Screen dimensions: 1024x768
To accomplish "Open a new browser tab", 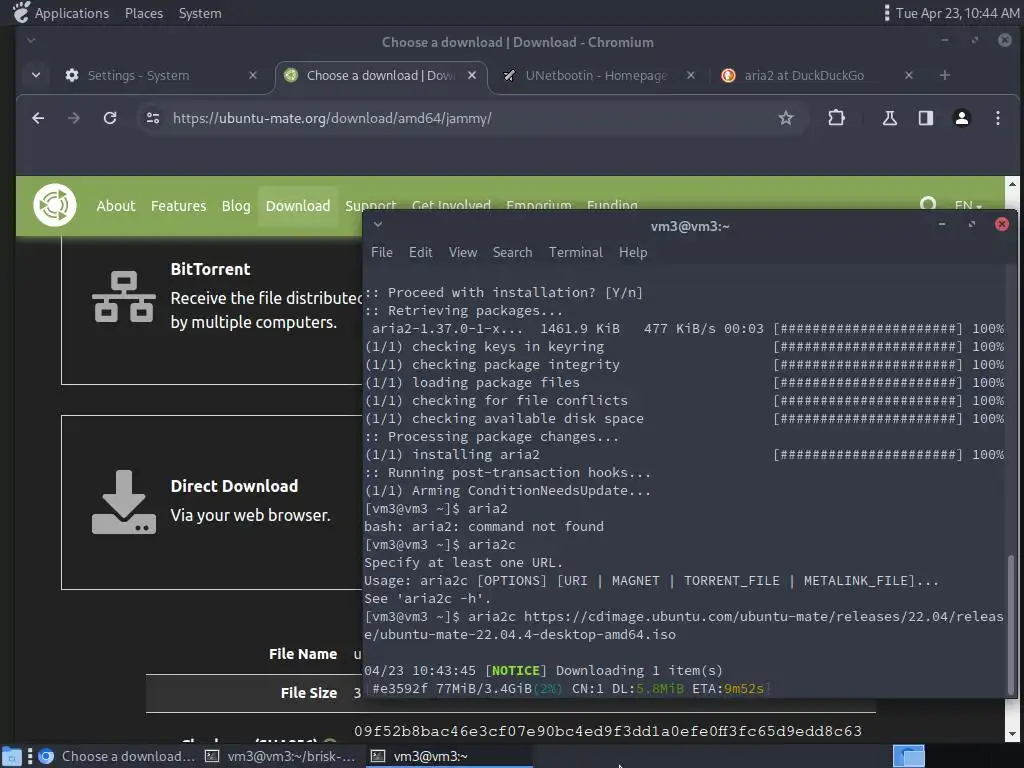I will pyautogui.click(x=944, y=76).
